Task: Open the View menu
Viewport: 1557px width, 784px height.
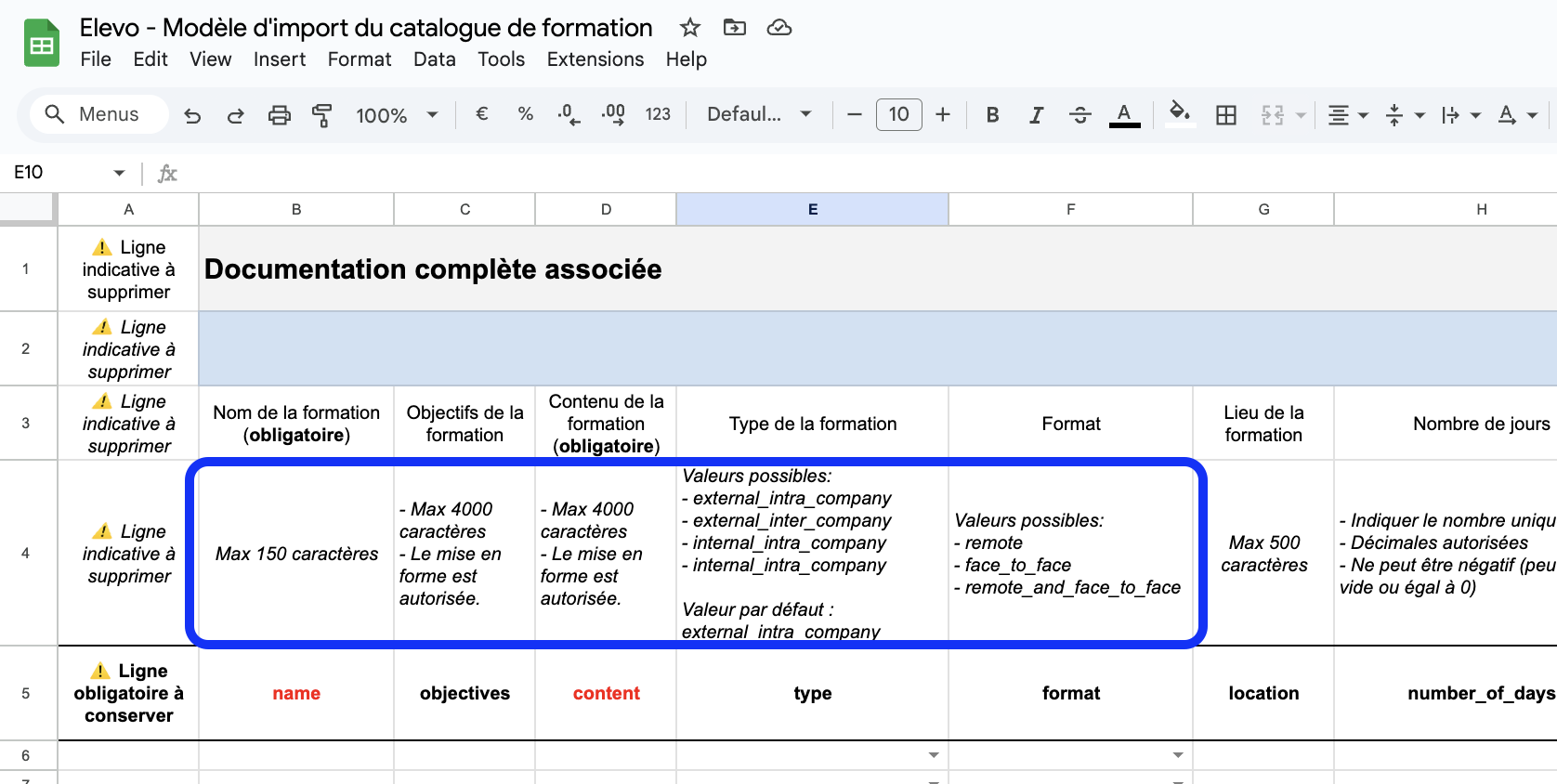Action: click(x=211, y=59)
